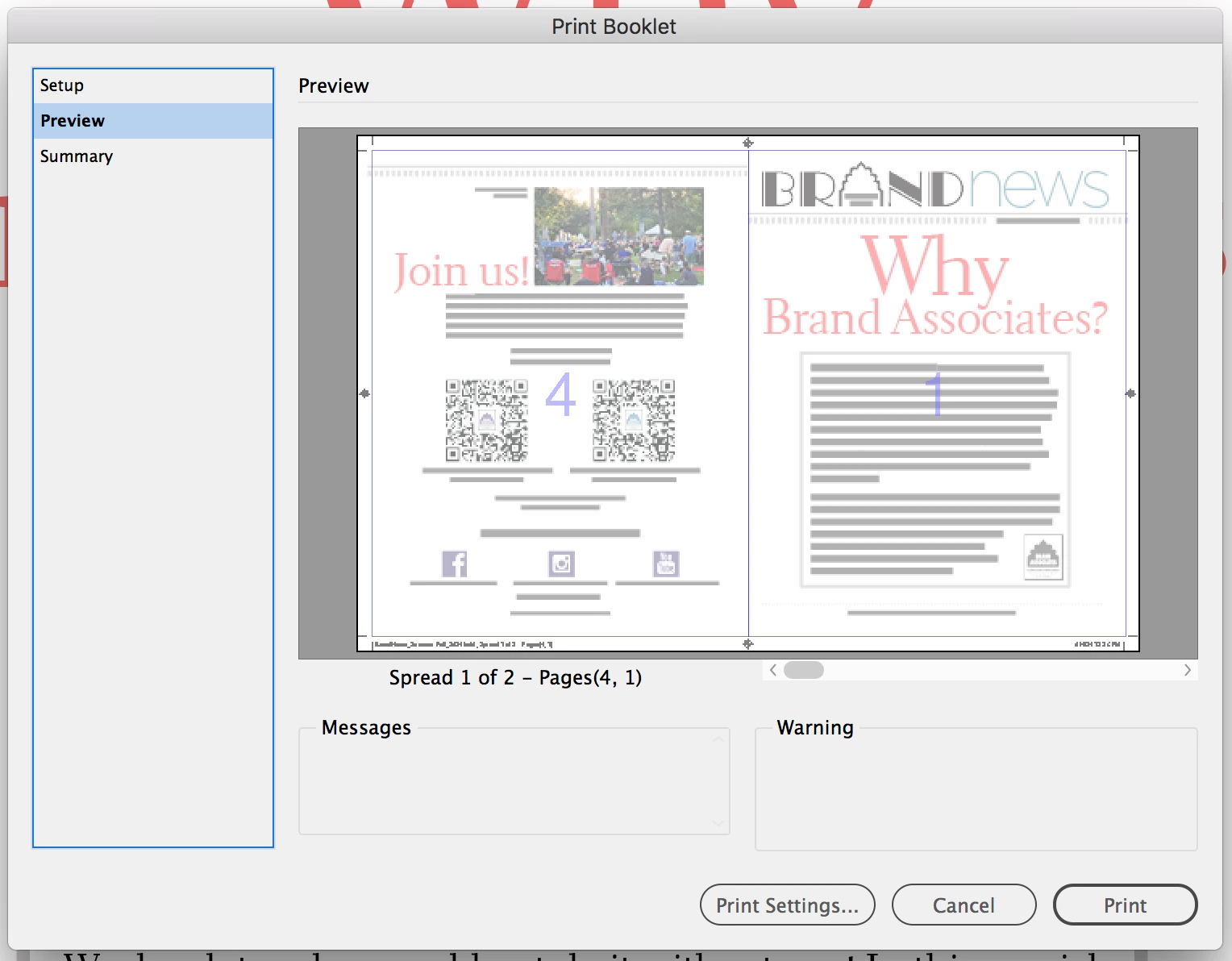This screenshot has height=961, width=1232.
Task: Click the spread scrollbar right arrow
Action: tap(1187, 670)
